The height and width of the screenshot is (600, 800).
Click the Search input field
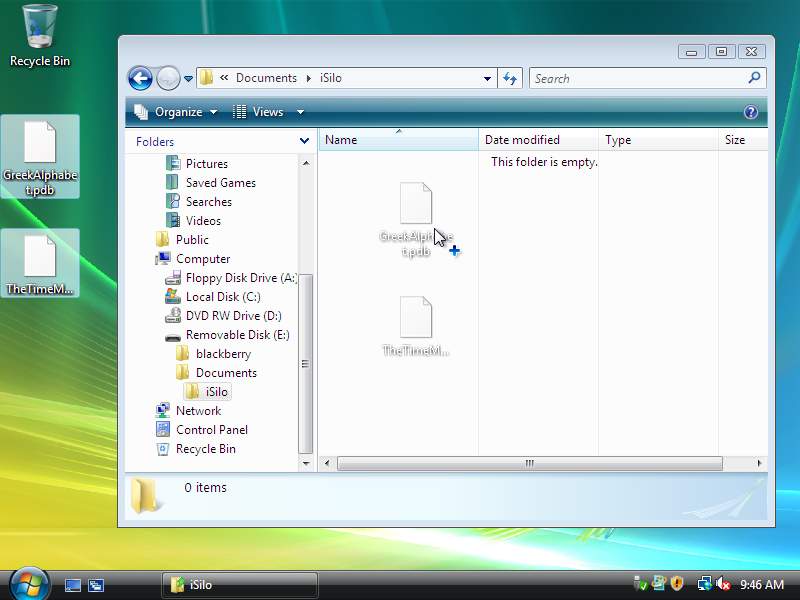[640, 78]
